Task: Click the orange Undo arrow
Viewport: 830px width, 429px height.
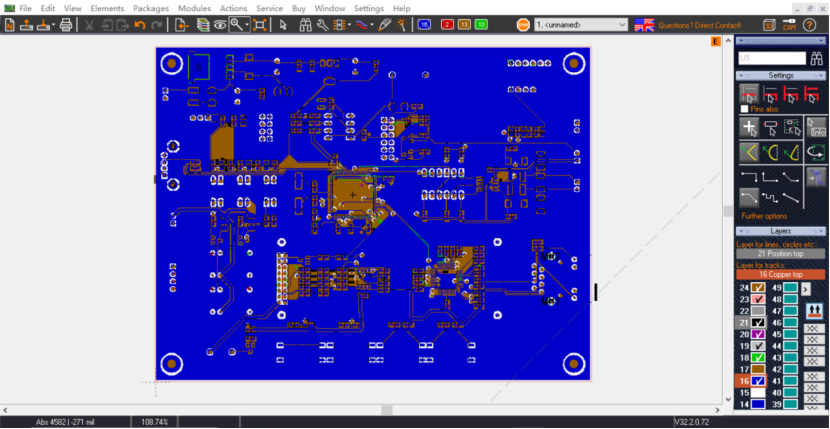Action: [x=140, y=24]
